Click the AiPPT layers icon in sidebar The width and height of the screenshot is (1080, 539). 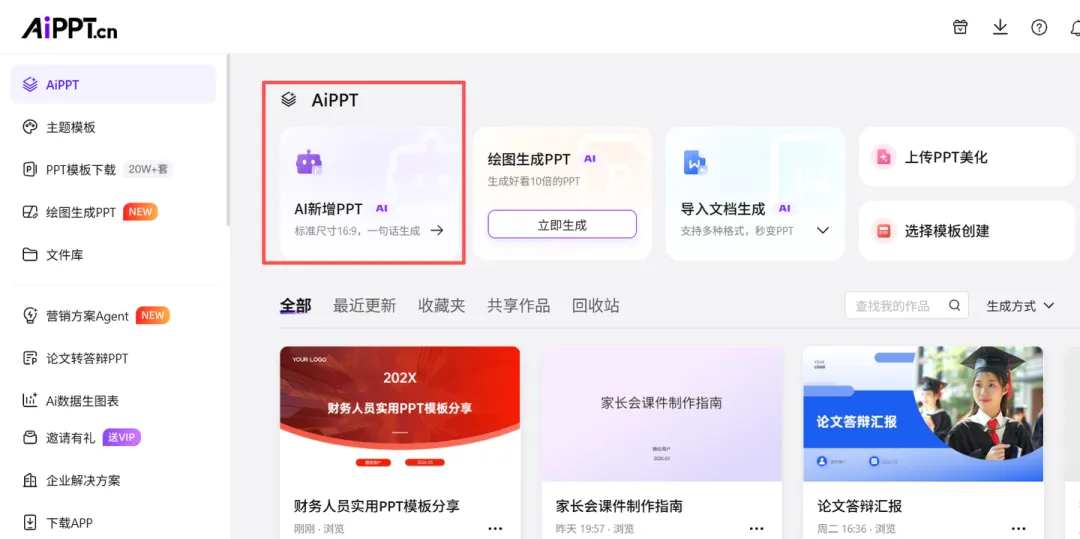pyautogui.click(x=30, y=85)
